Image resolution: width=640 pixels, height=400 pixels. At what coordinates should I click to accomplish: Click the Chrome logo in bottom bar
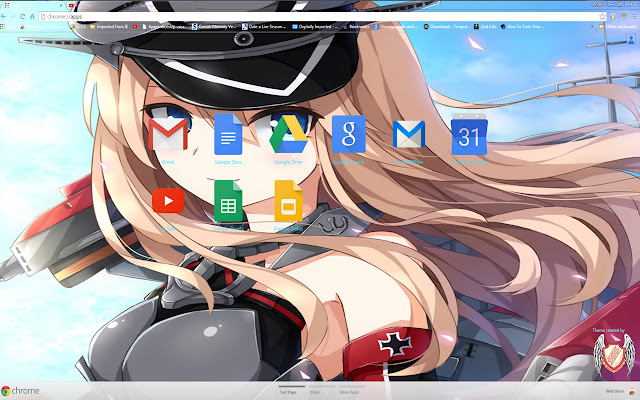(20, 391)
